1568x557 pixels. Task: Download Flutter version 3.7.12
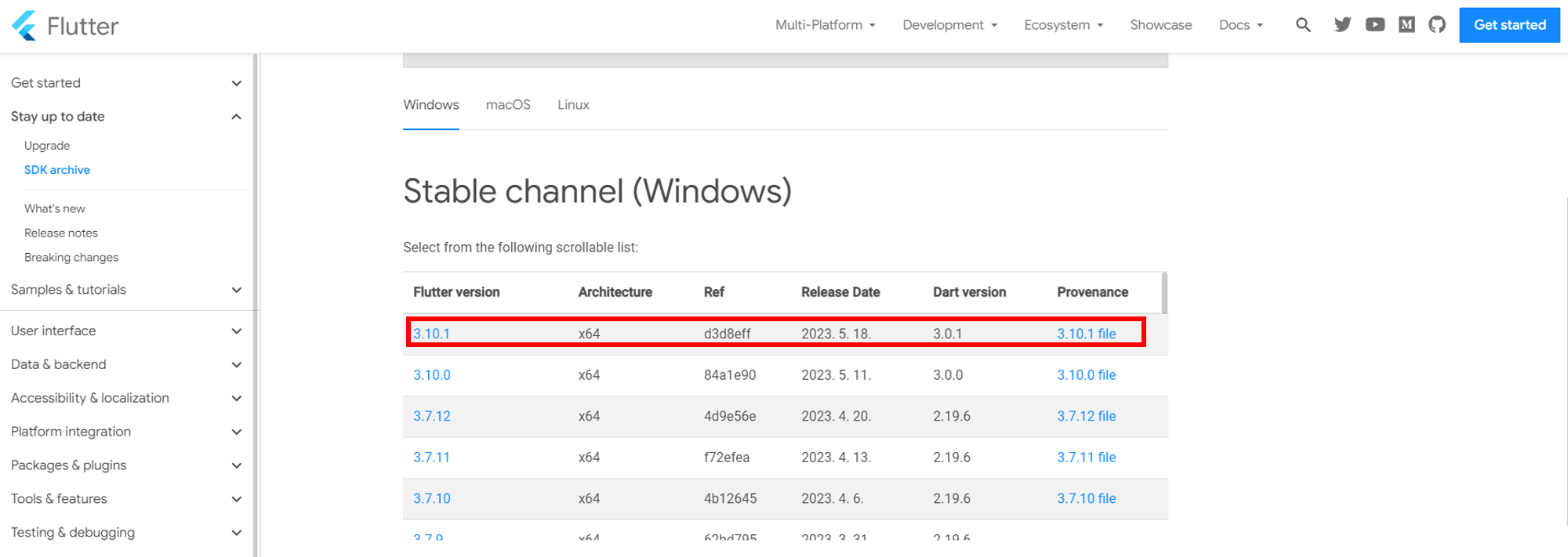pos(432,417)
